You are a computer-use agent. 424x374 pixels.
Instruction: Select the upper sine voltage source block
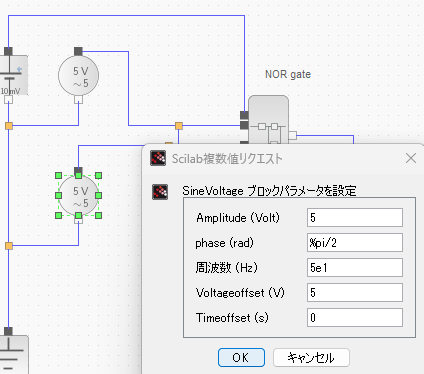78,76
